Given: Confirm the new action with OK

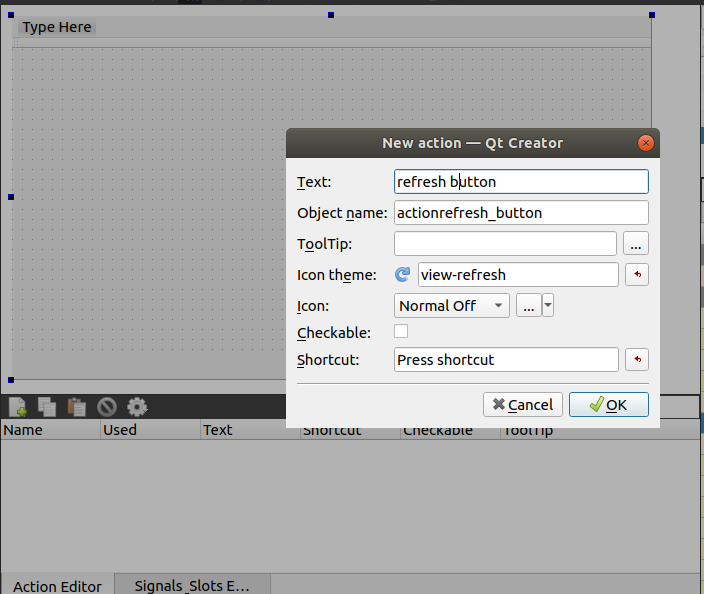Looking at the screenshot, I should 609,405.
